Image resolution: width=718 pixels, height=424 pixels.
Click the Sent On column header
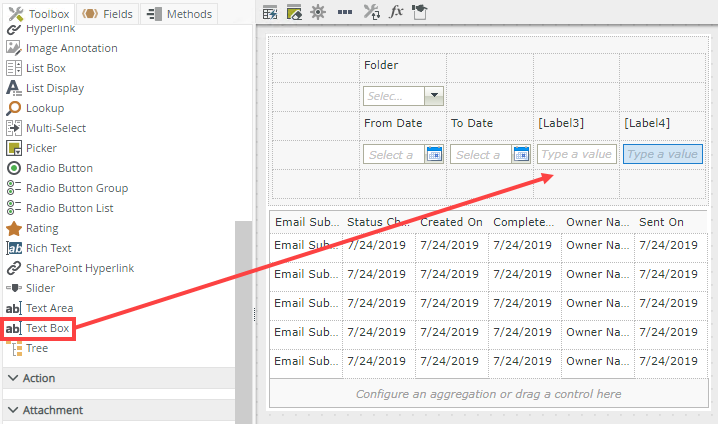[x=671, y=222]
